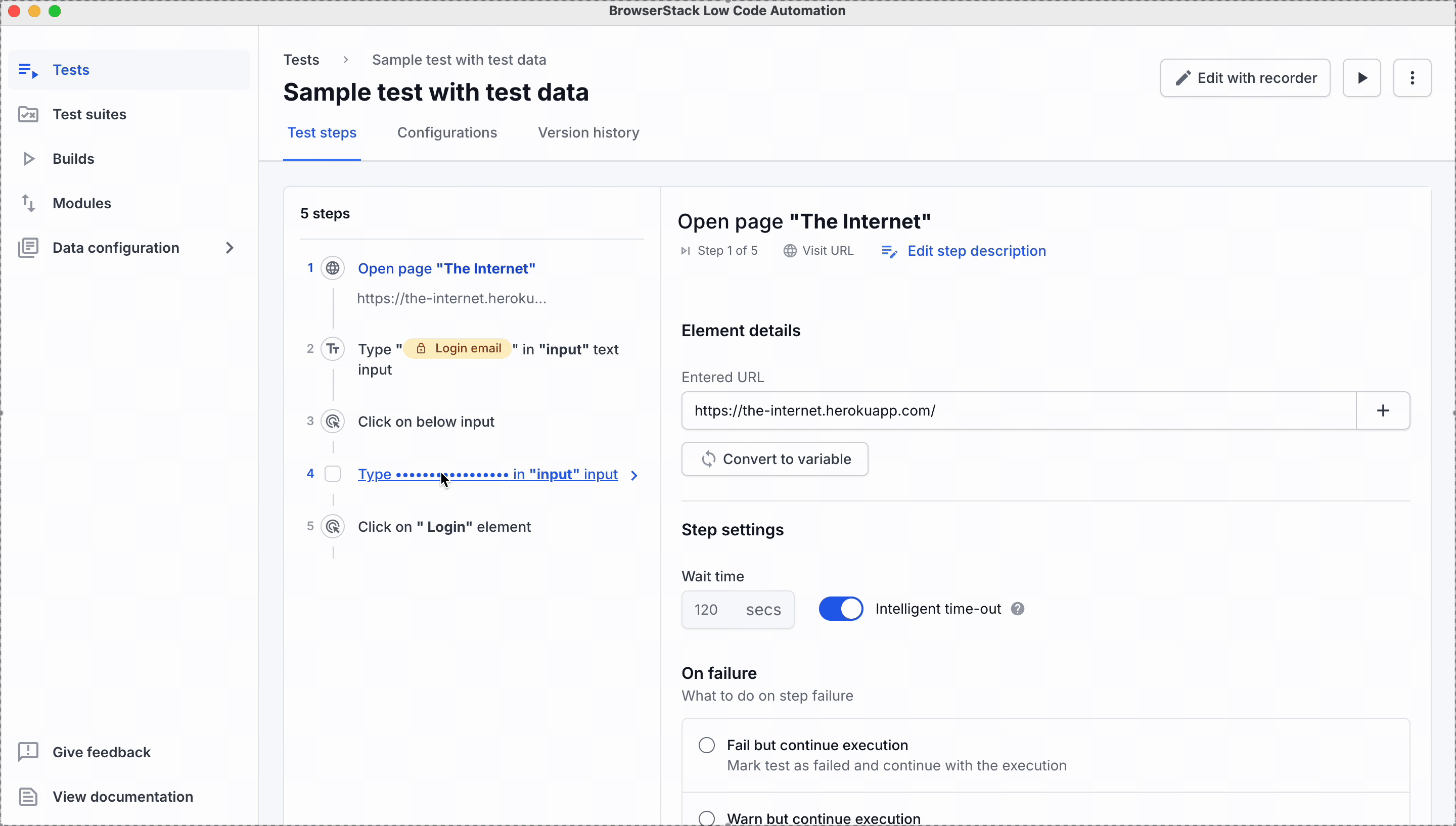Viewport: 1456px width, 826px height.
Task: Click the Convert to variable refresh icon
Action: click(707, 459)
